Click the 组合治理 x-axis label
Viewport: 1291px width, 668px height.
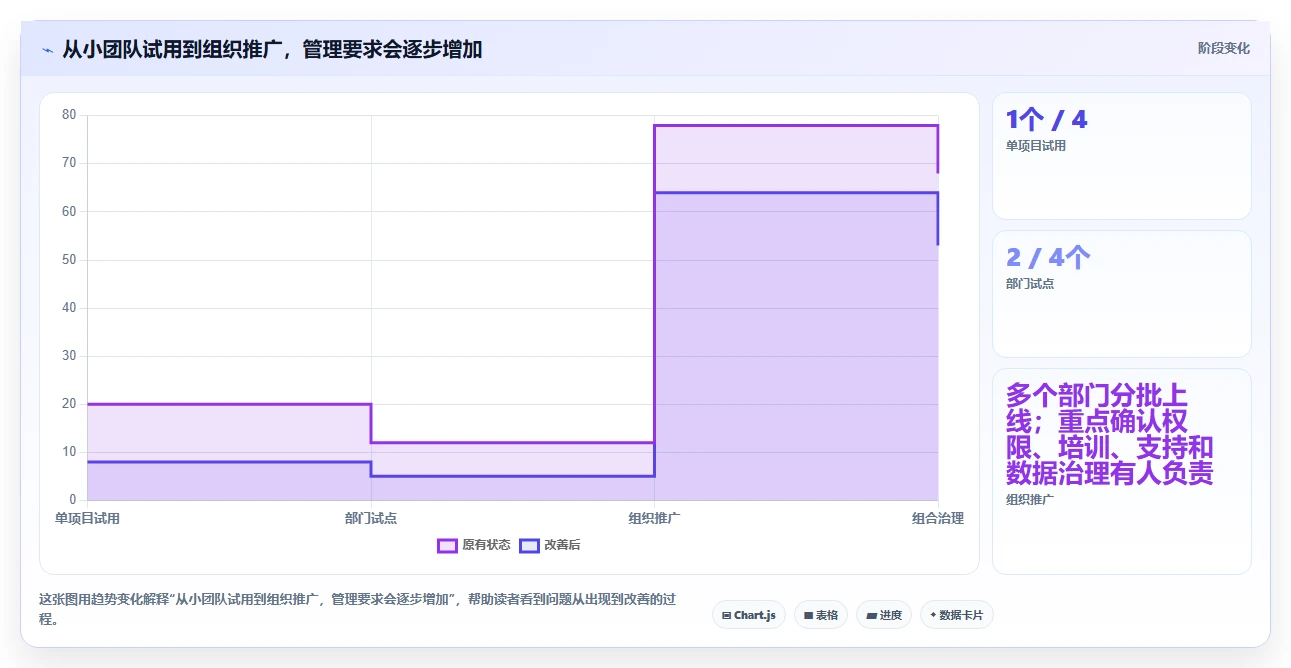click(938, 518)
